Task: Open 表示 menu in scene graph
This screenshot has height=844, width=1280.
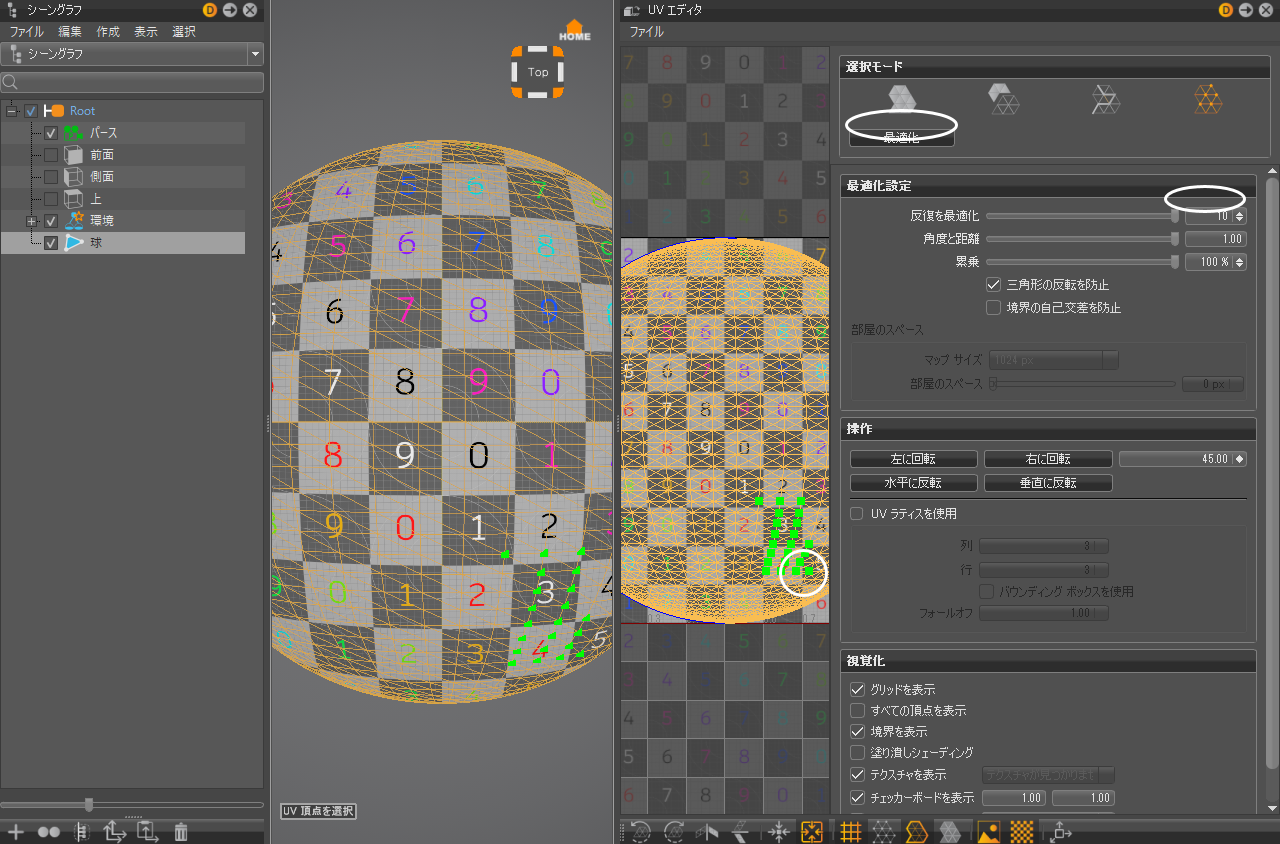Action: click(x=146, y=32)
